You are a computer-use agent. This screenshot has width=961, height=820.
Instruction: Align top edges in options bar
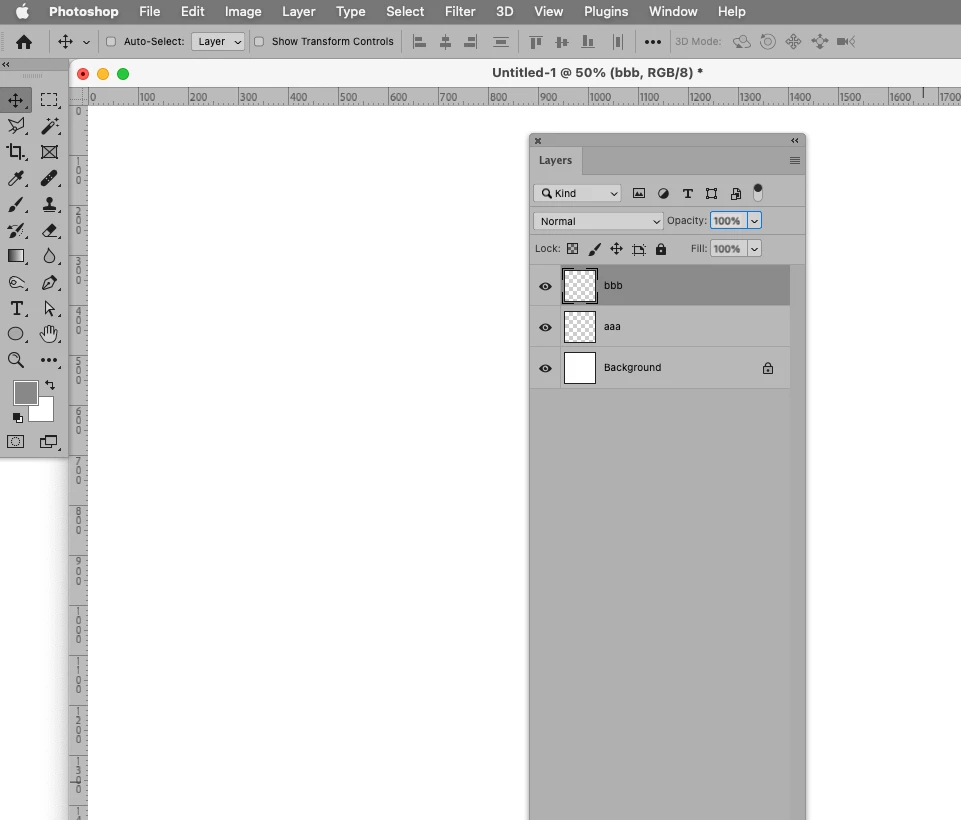536,42
